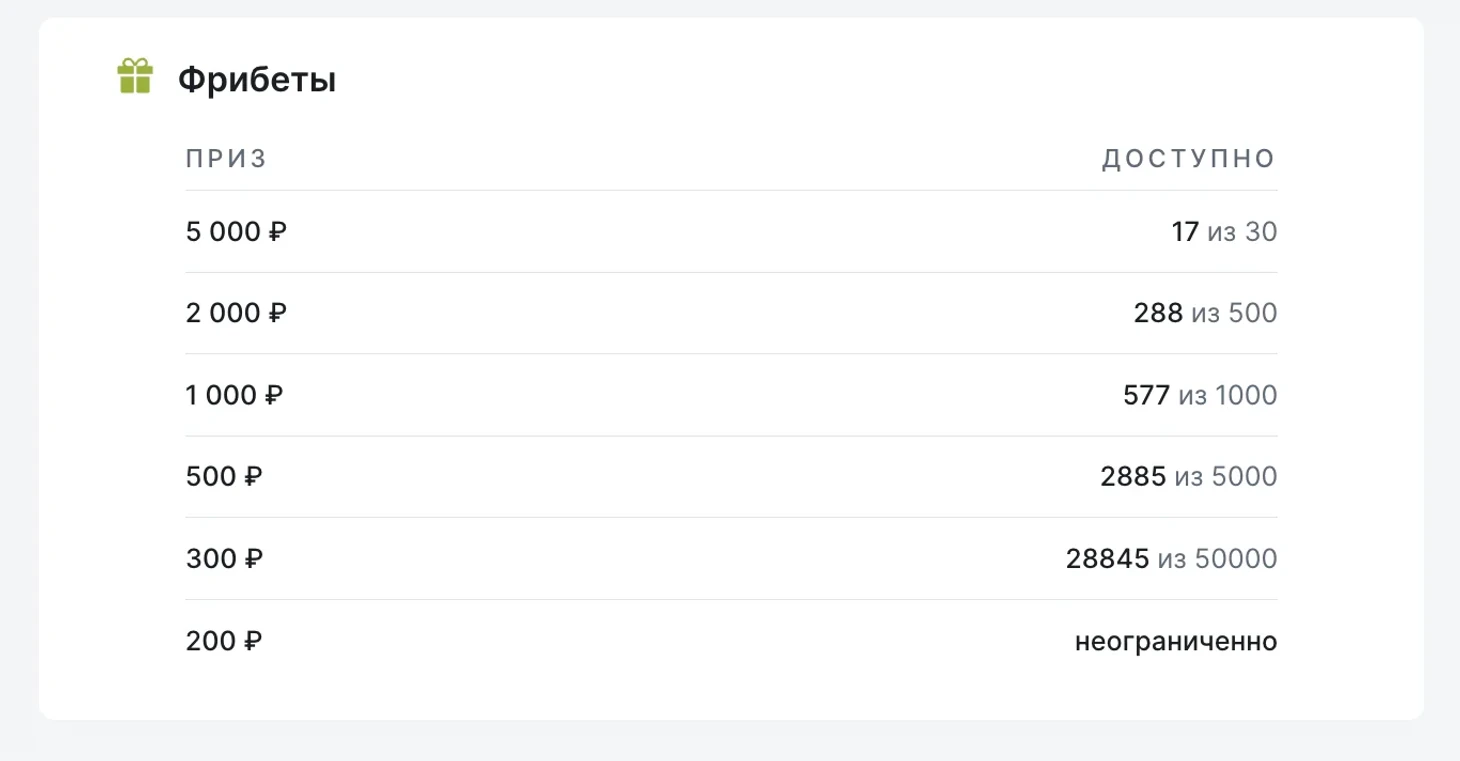This screenshot has width=1460, height=761.
Task: Click the total text "из 30"
Action: (1242, 232)
